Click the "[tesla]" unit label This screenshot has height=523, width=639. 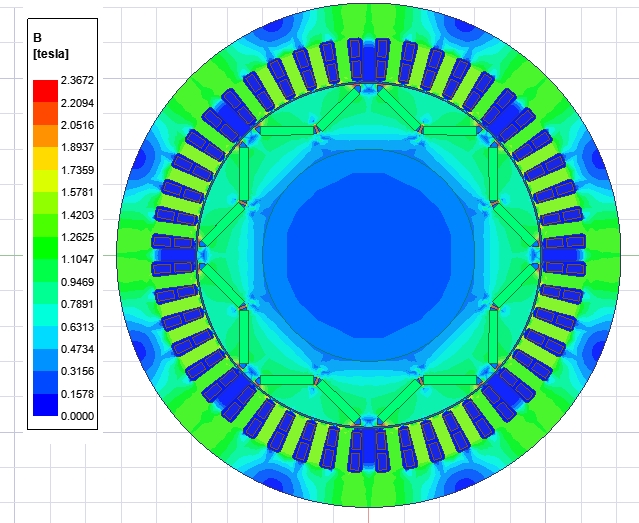(x=51, y=54)
